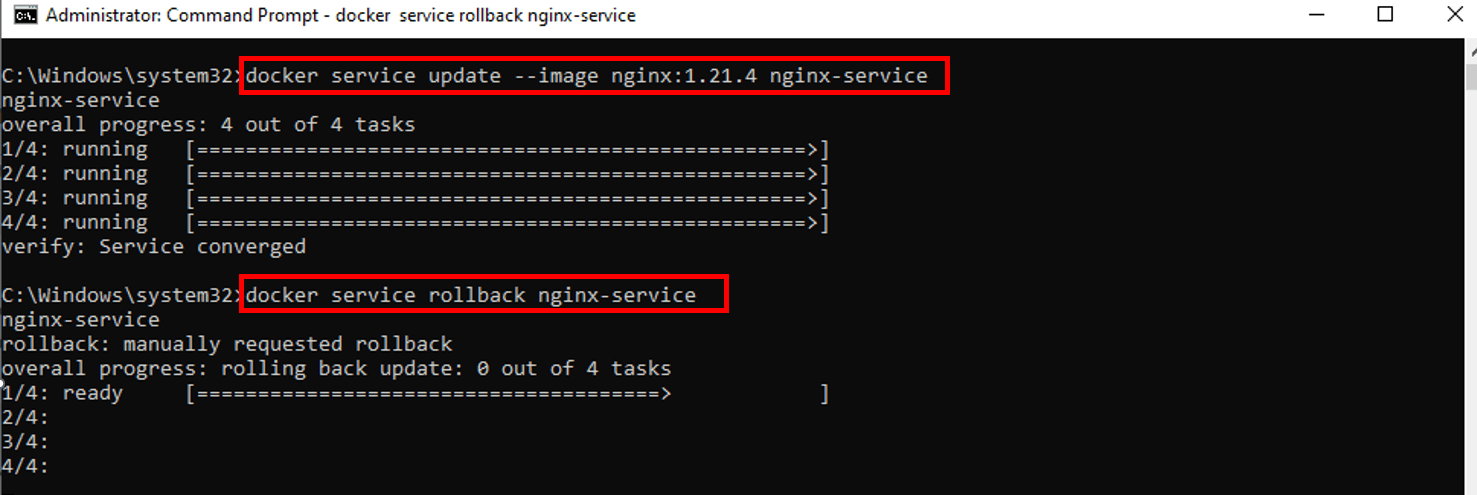This screenshot has height=495, width=1477.
Task: Click 'overall progress: 4 out of 4 tasks'
Action: (208, 125)
